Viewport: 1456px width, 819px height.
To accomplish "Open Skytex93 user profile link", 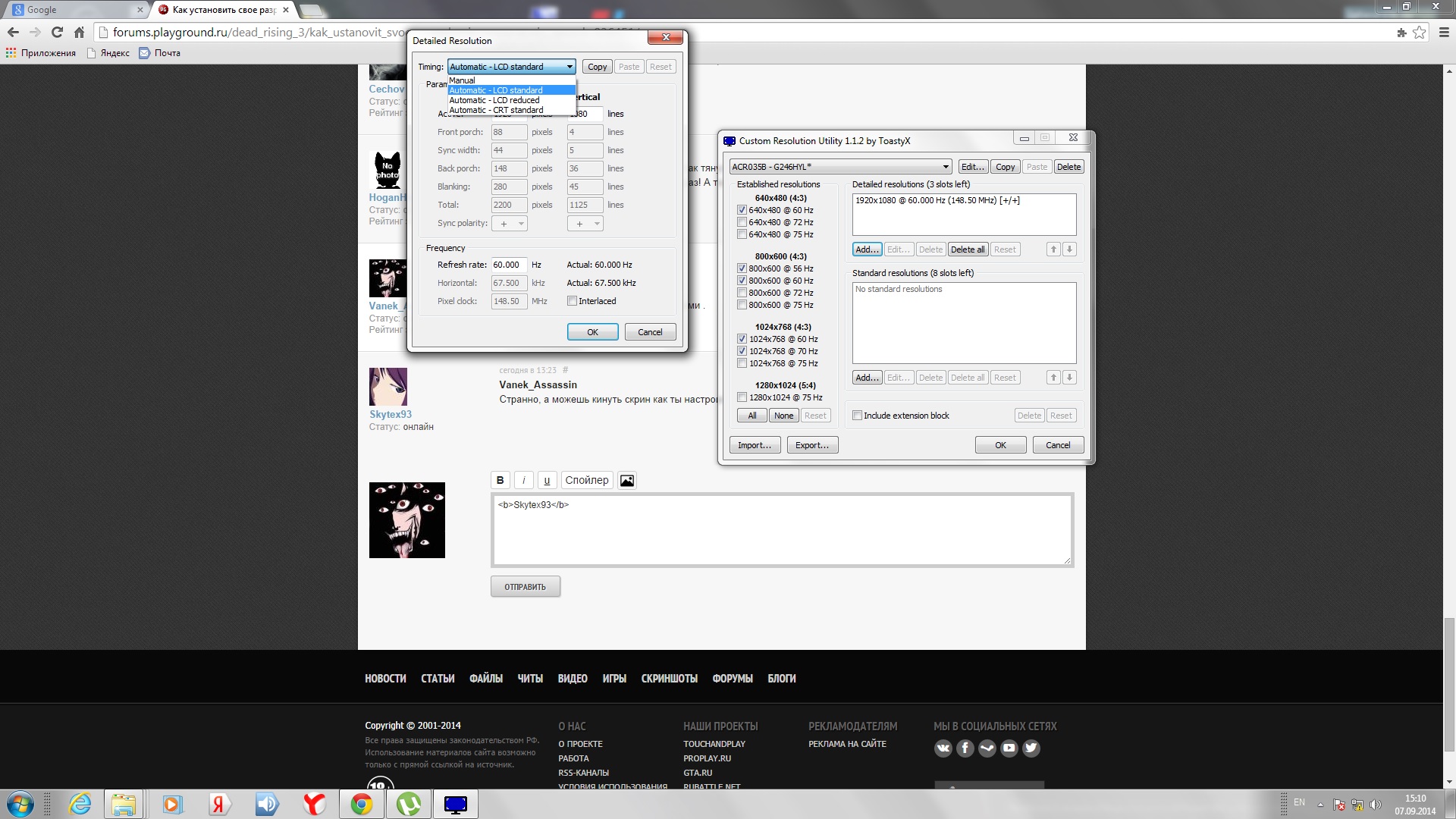I will [x=390, y=414].
